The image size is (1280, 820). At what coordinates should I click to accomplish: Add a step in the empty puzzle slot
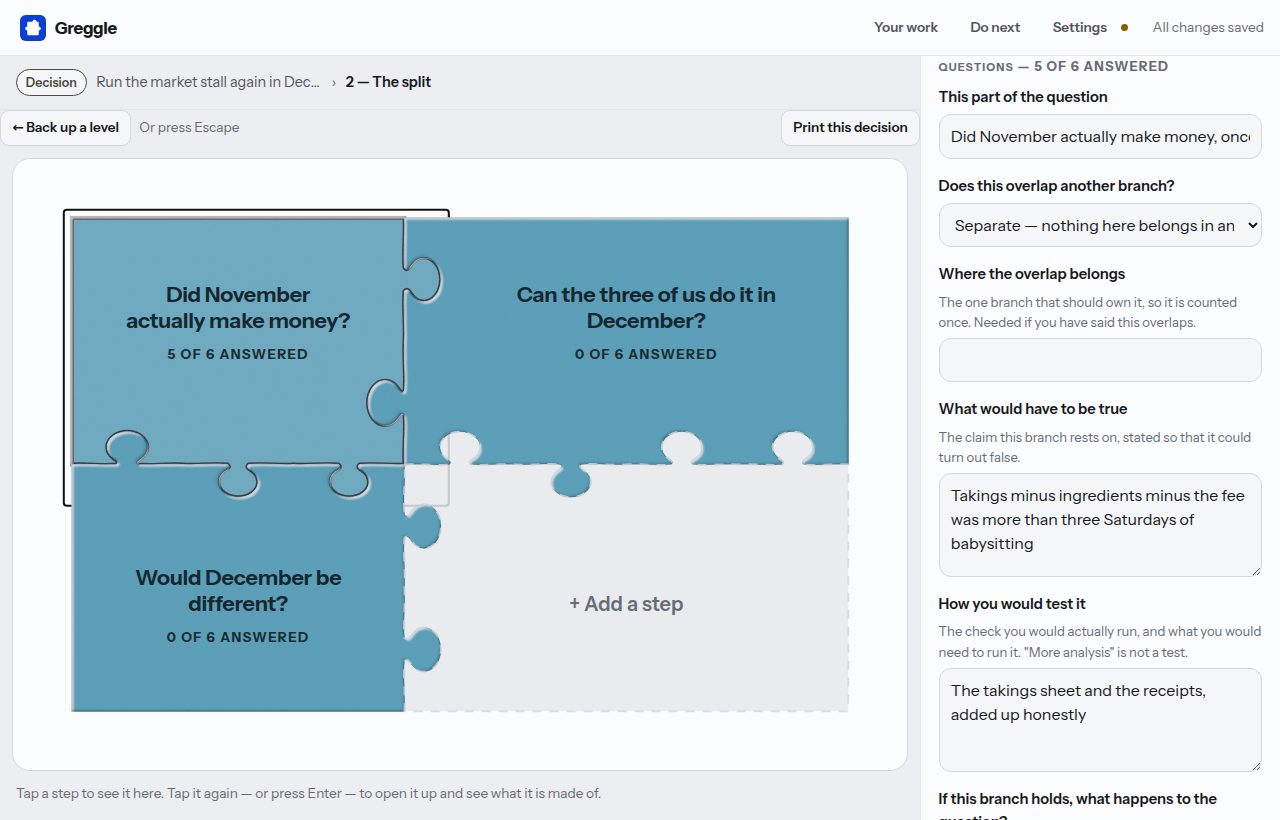[x=626, y=604]
